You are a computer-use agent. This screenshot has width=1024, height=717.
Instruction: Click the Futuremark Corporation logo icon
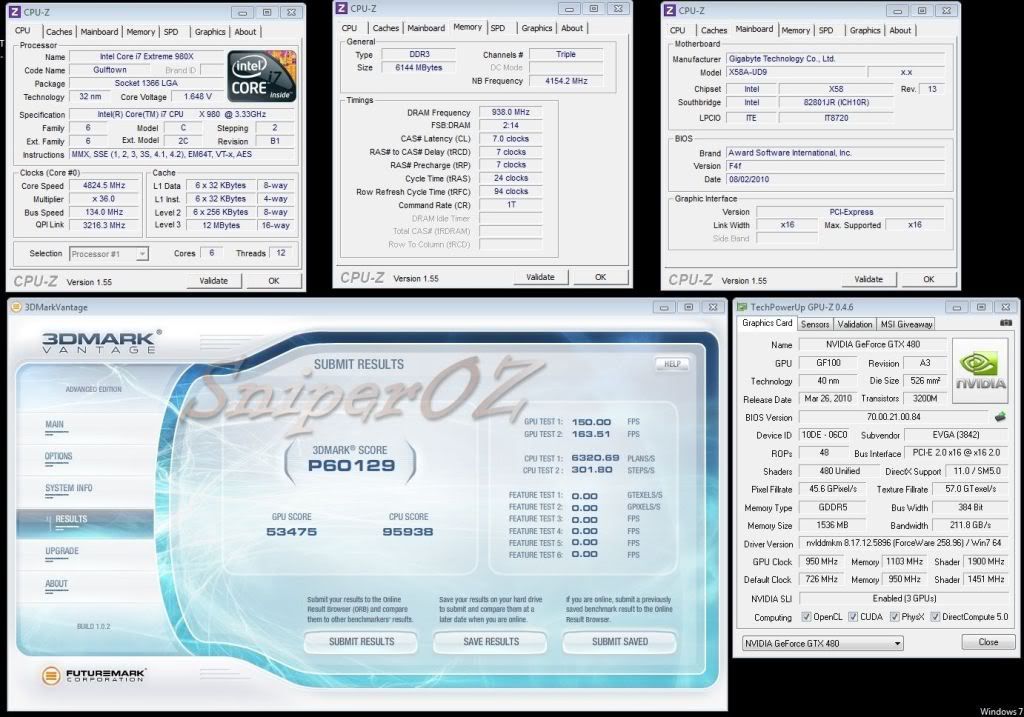pyautogui.click(x=51, y=676)
